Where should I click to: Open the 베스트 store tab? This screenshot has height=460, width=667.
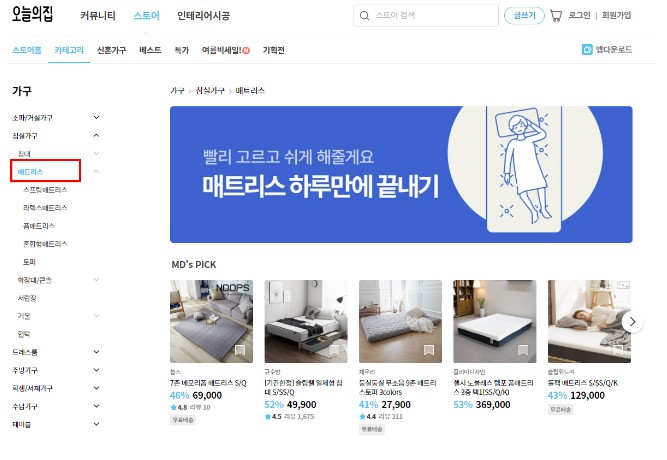pos(150,50)
